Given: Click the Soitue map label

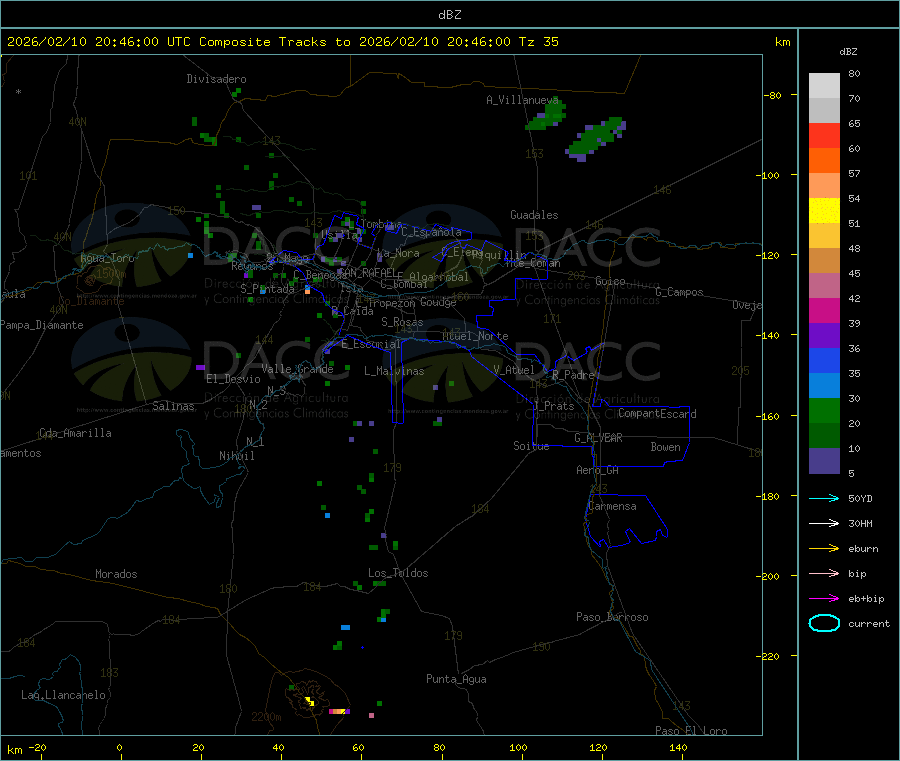Looking at the screenshot, I should [x=531, y=446].
